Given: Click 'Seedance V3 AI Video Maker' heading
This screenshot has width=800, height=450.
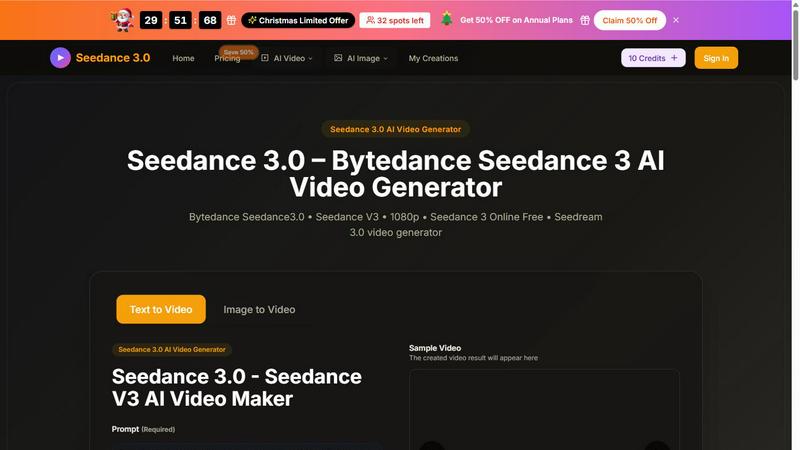Looking at the screenshot, I should (x=237, y=388).
